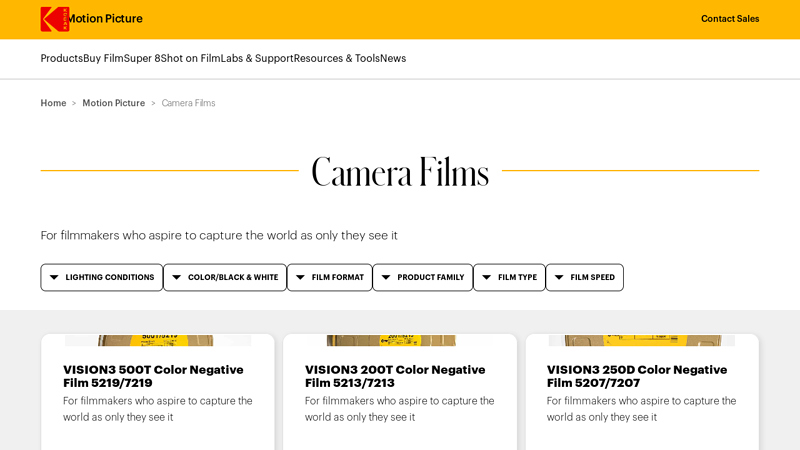Viewport: 800px width, 450px height.
Task: Expand the Product Family filter
Action: pos(423,278)
